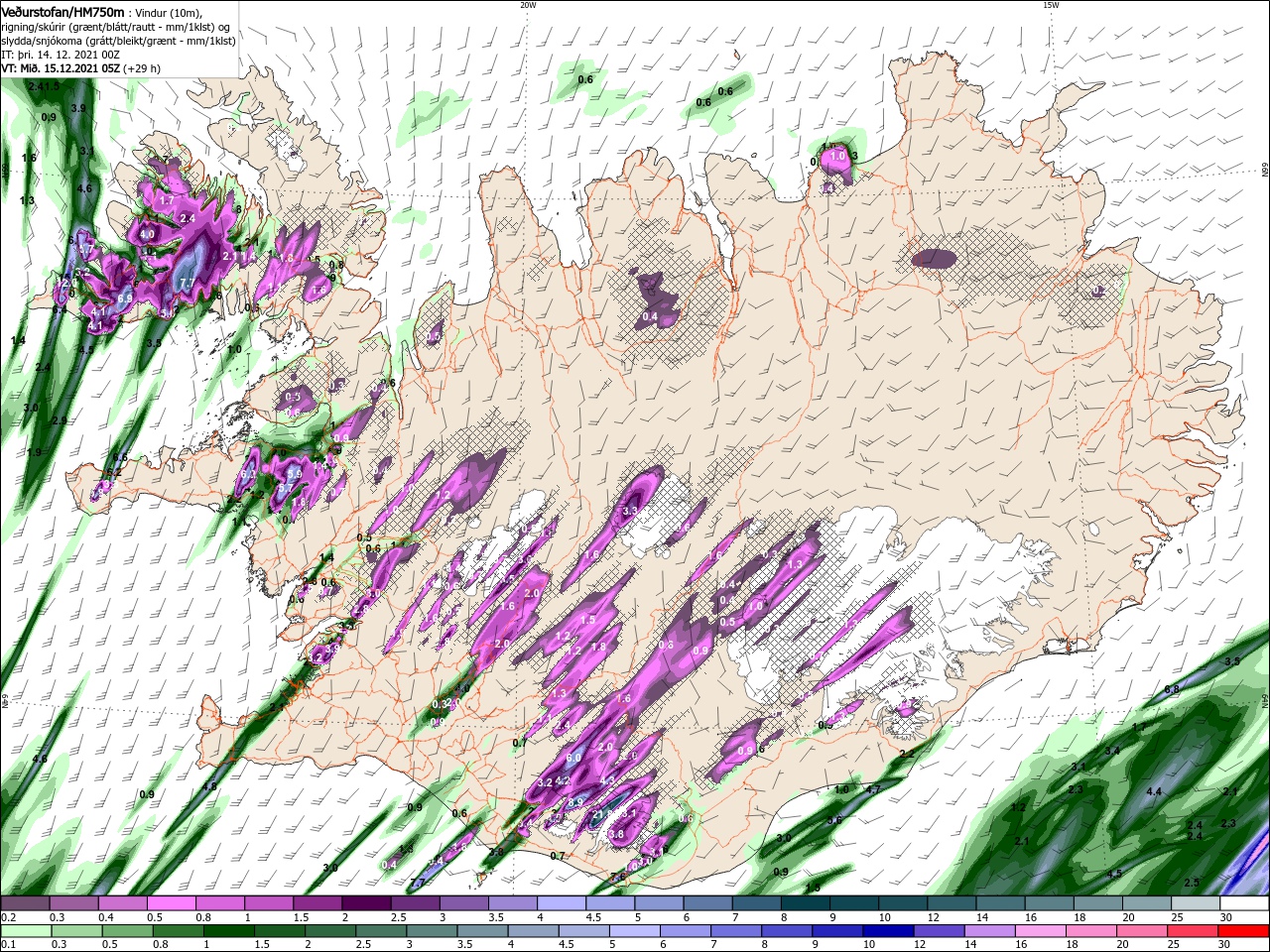Click light grey snow swatch between 25 and 30
The width and height of the screenshot is (1270, 952).
click(1196, 904)
